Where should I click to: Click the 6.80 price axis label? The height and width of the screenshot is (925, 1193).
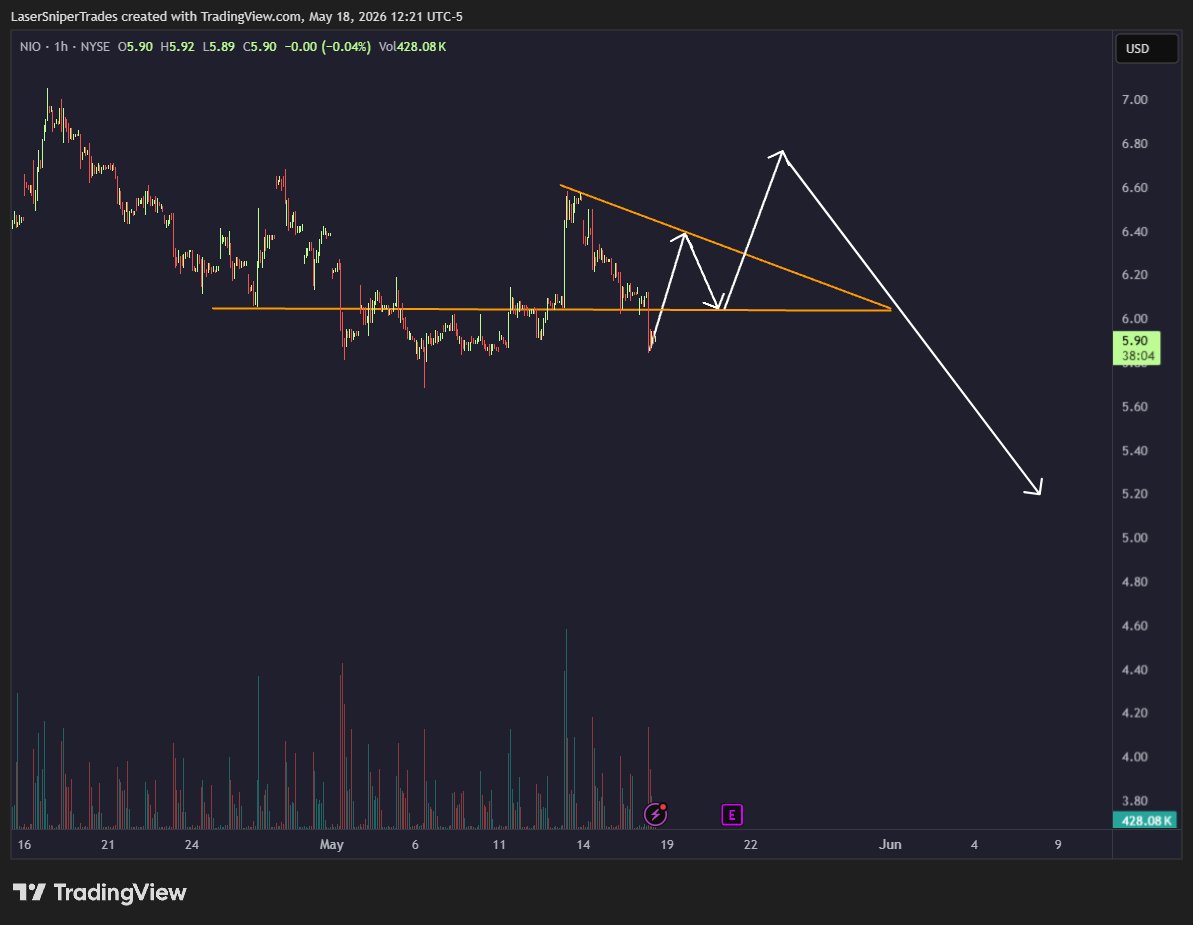click(1134, 144)
